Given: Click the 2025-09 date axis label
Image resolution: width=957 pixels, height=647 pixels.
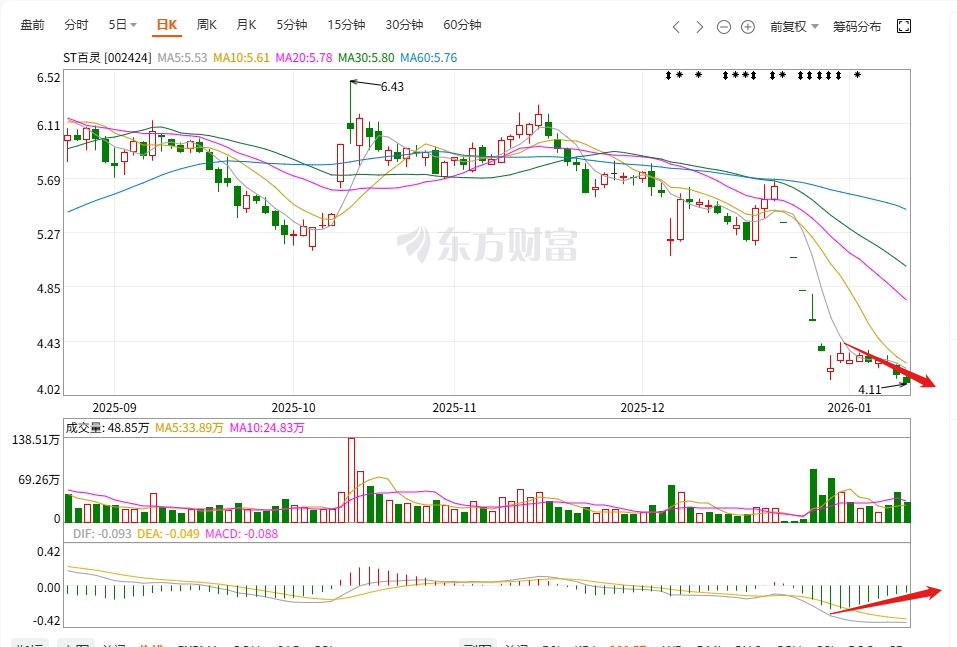Looking at the screenshot, I should [x=114, y=408].
